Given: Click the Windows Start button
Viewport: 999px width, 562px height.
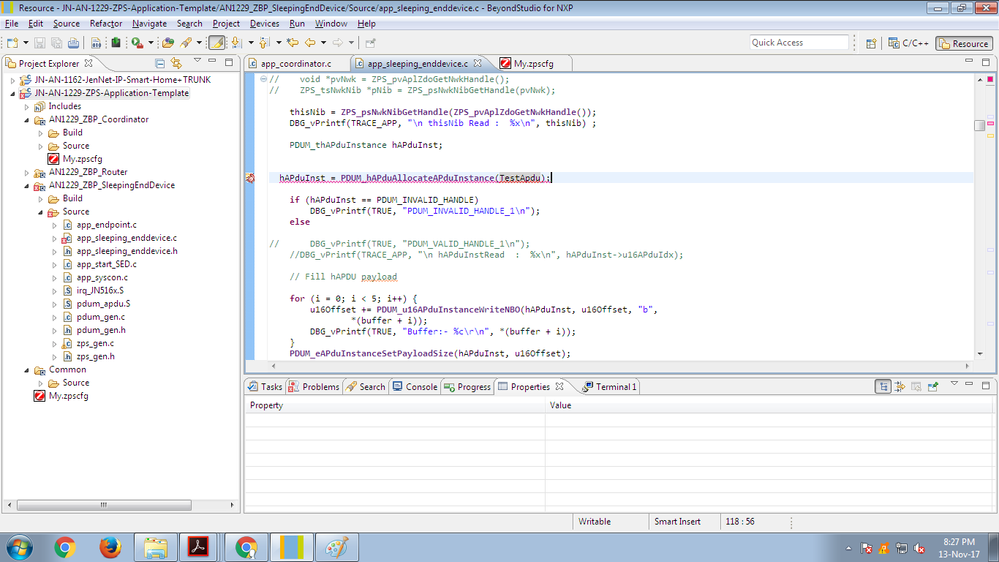Looking at the screenshot, I should (20, 547).
